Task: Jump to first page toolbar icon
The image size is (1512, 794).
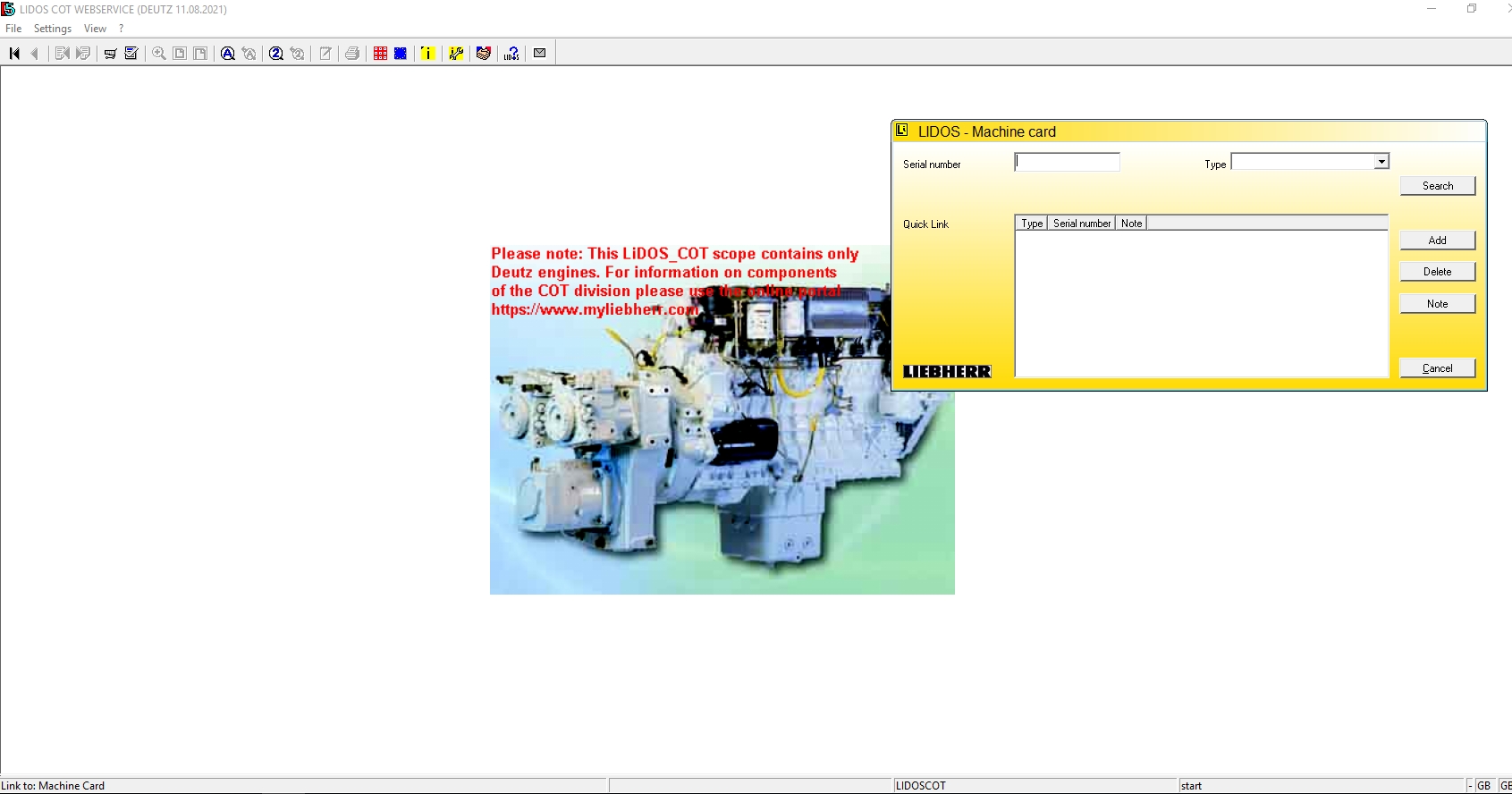Action: (14, 54)
